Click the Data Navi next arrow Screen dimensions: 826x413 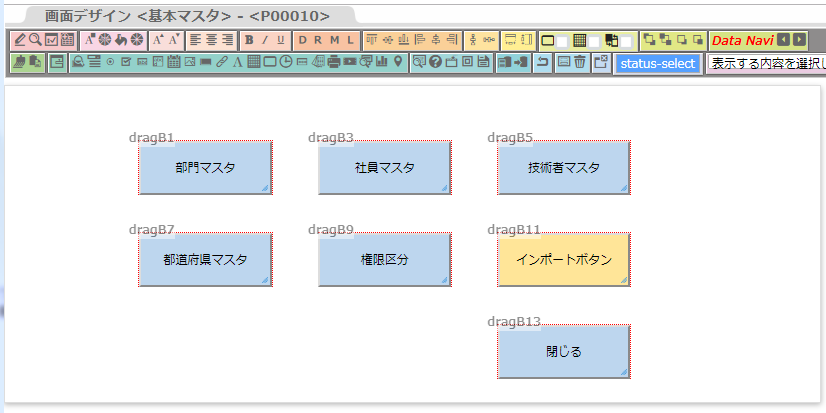(800, 40)
